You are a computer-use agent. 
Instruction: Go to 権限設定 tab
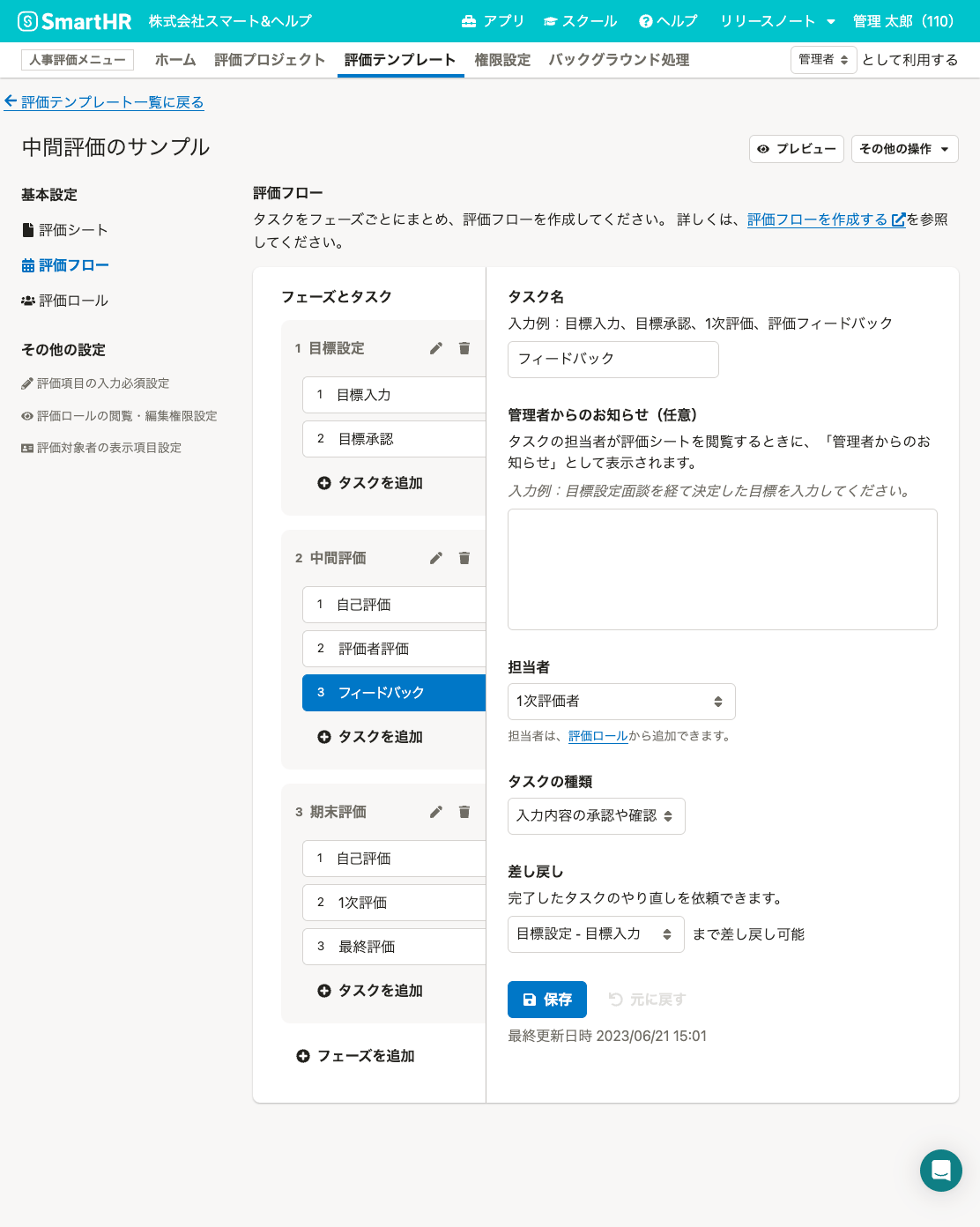point(502,60)
